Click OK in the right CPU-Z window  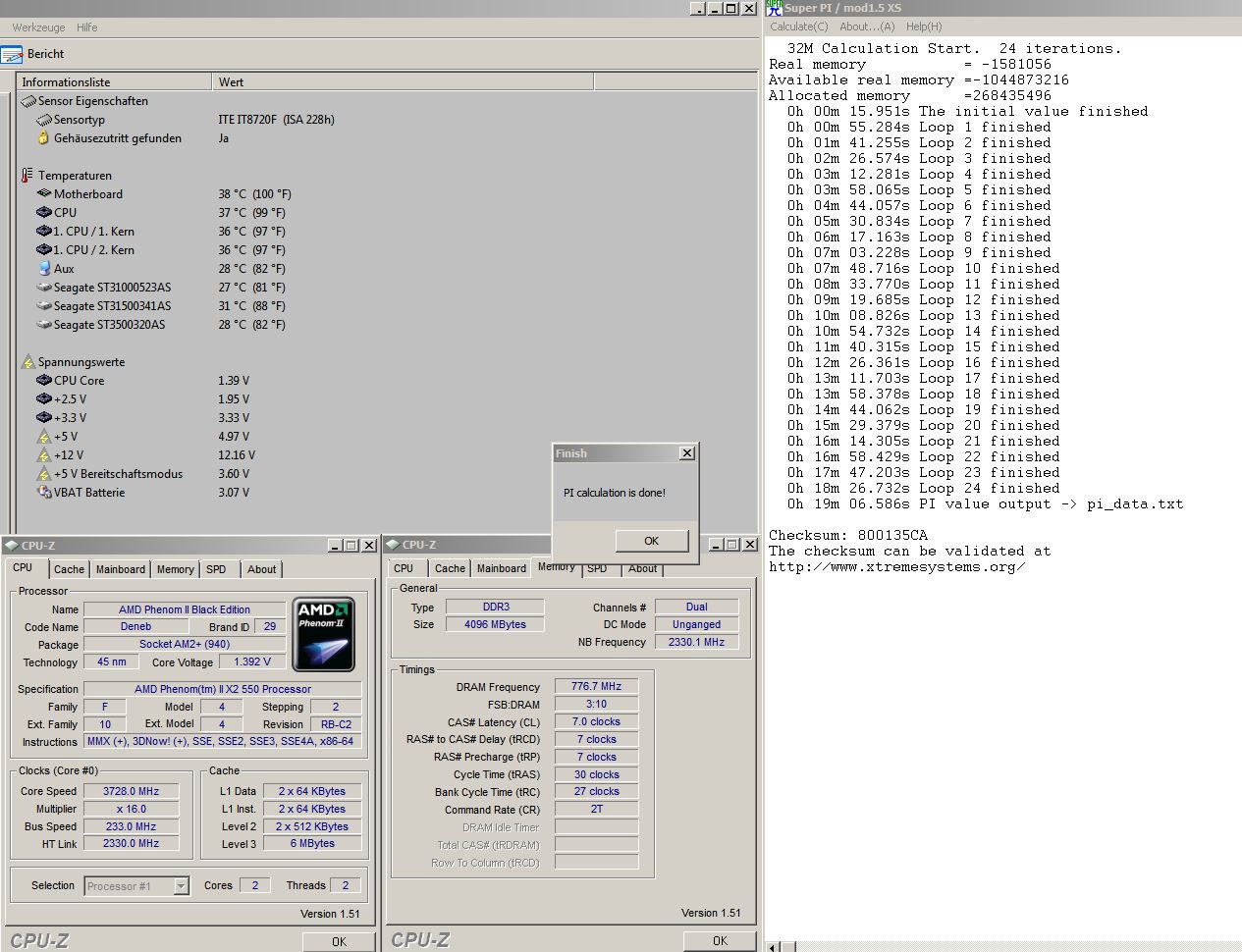pos(720,940)
